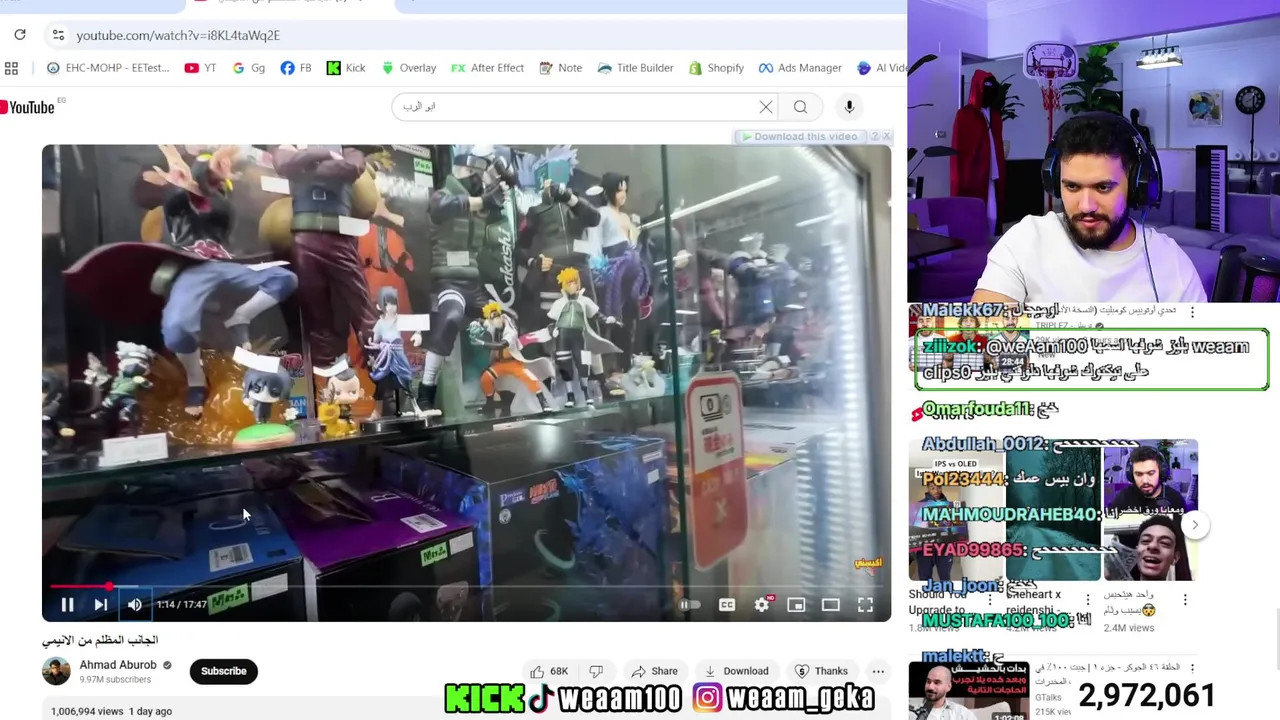Subscribe to Ahmad Aburob
This screenshot has height=720, width=1280.
223,671
